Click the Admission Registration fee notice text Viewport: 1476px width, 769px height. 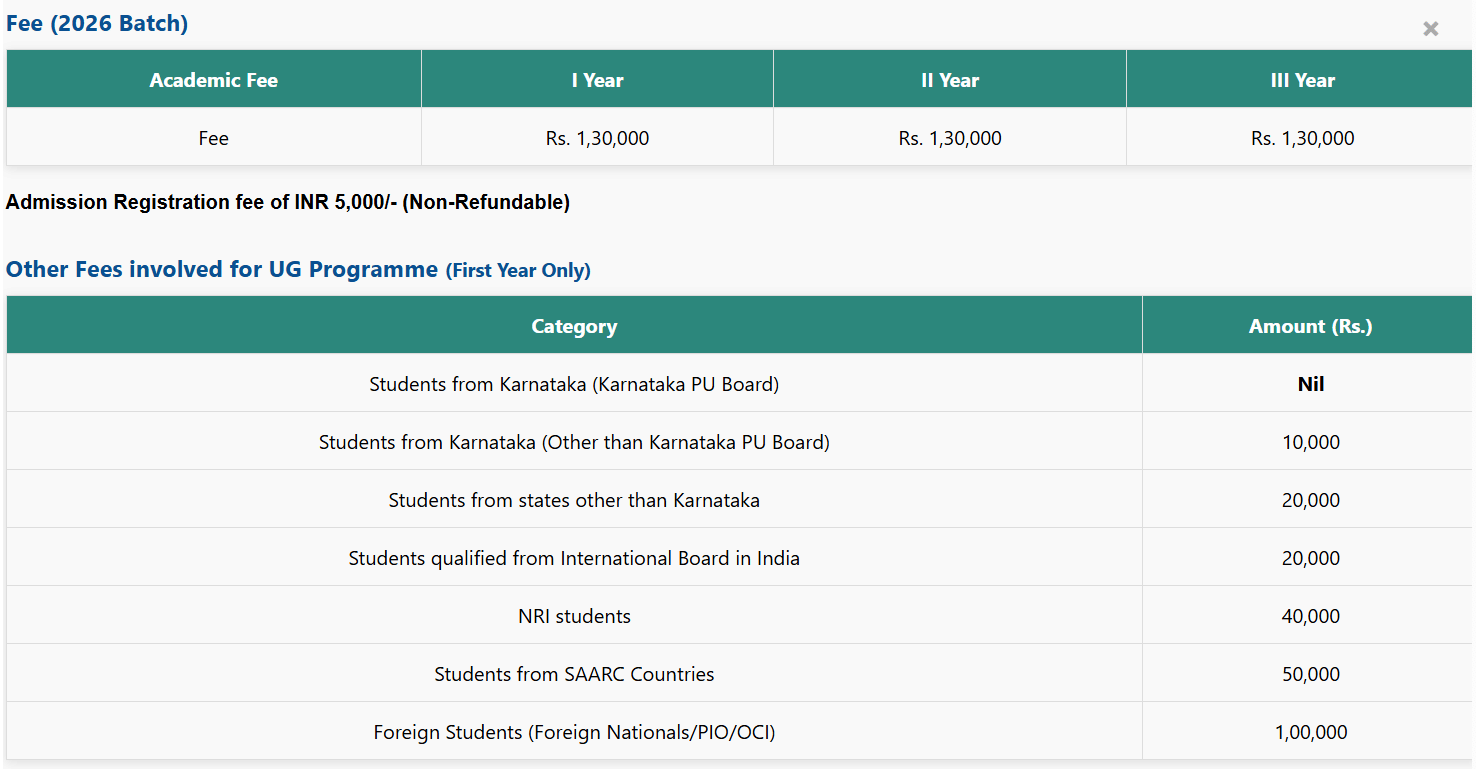click(x=288, y=202)
